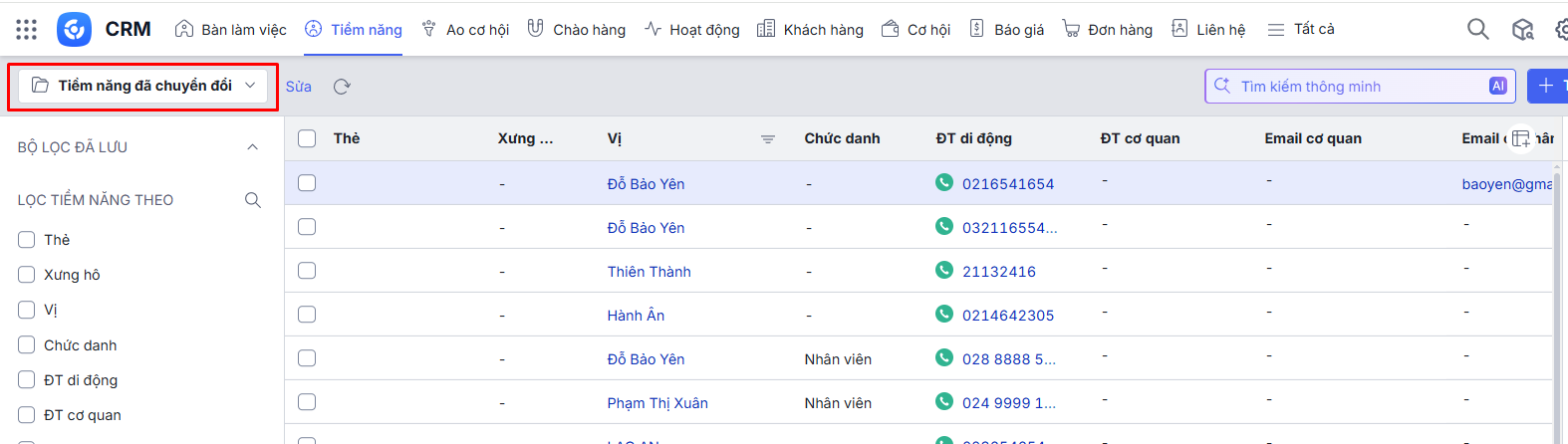
Task: Open the Thiên Thành lead link
Action: pos(649,272)
